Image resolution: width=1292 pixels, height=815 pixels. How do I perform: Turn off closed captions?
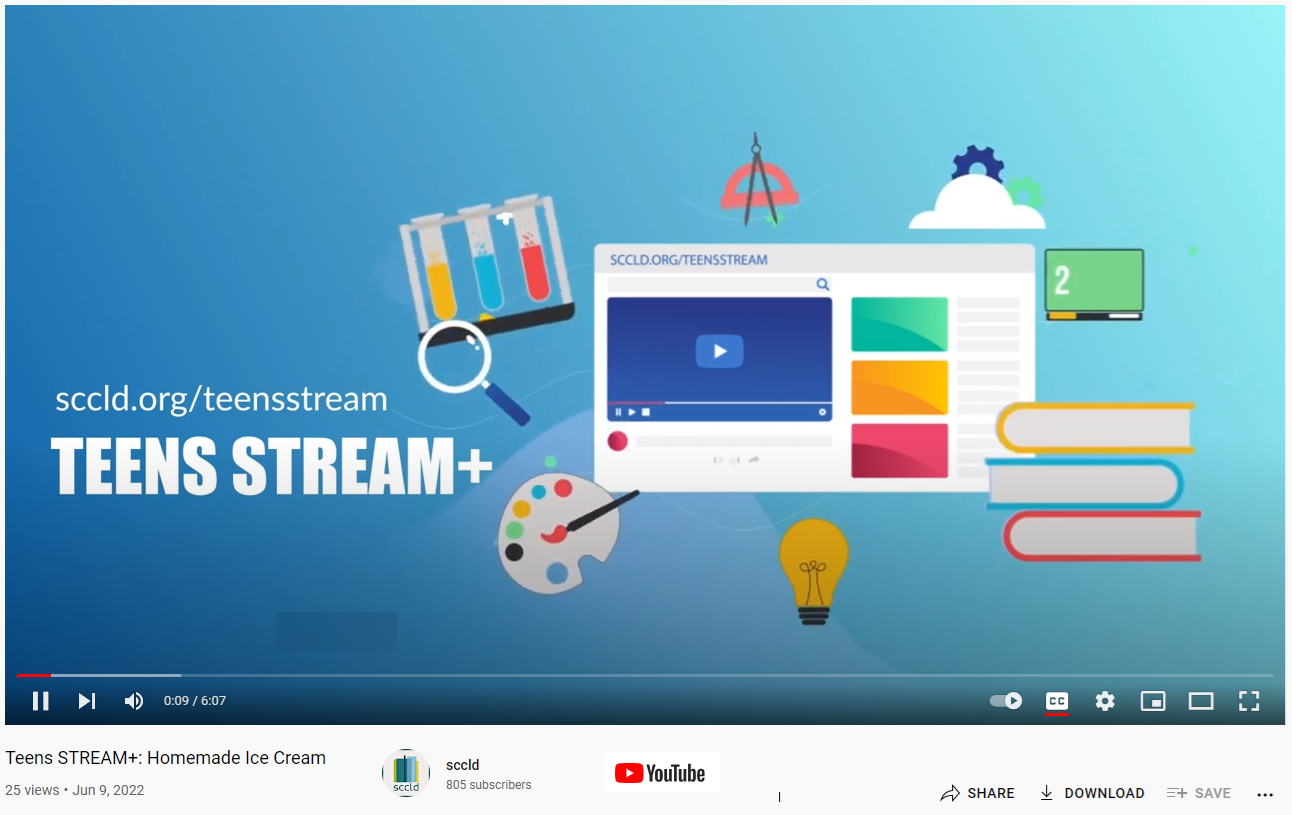tap(1056, 701)
